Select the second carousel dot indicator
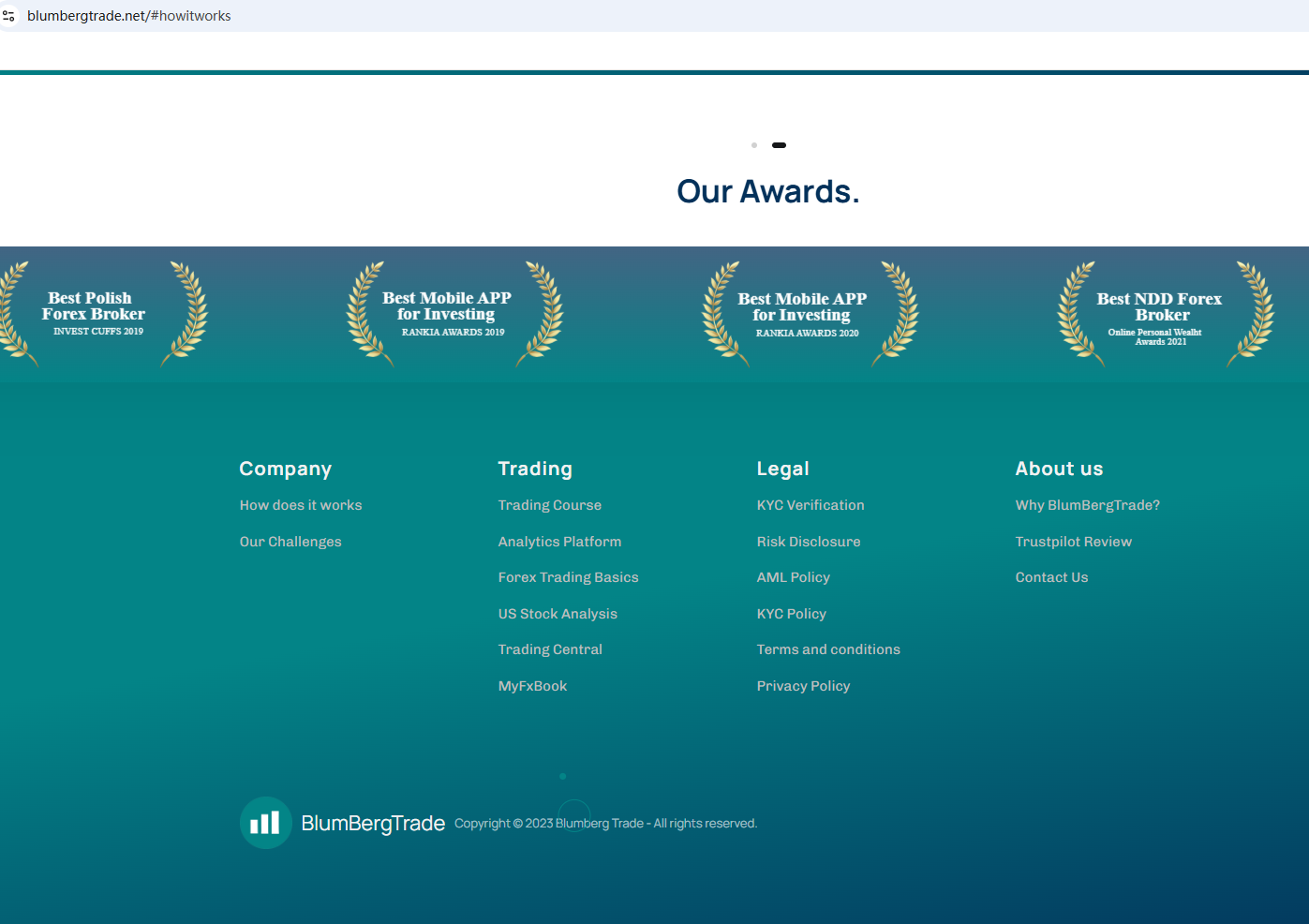This screenshot has height=924, width=1309. (x=779, y=145)
